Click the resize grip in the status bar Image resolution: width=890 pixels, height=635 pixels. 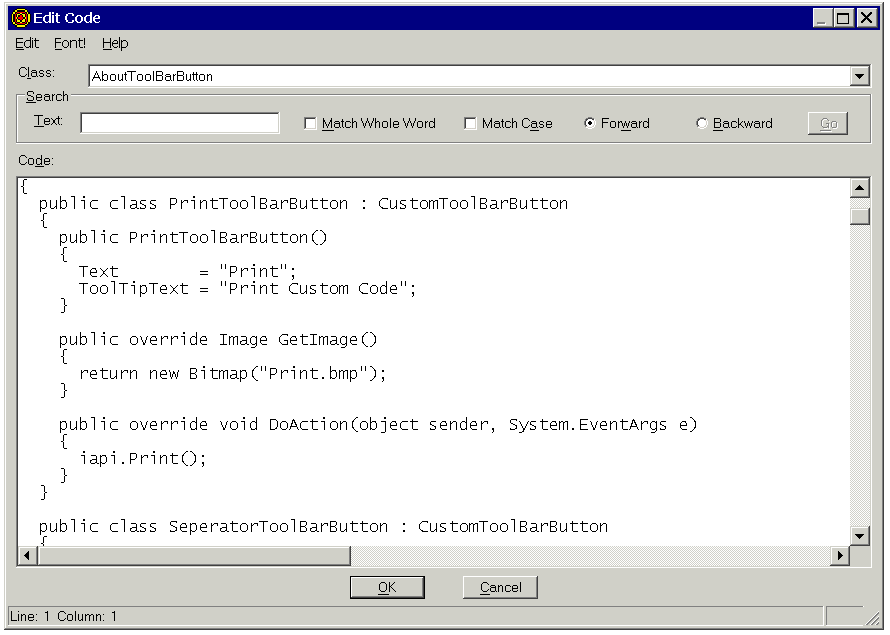(x=873, y=617)
